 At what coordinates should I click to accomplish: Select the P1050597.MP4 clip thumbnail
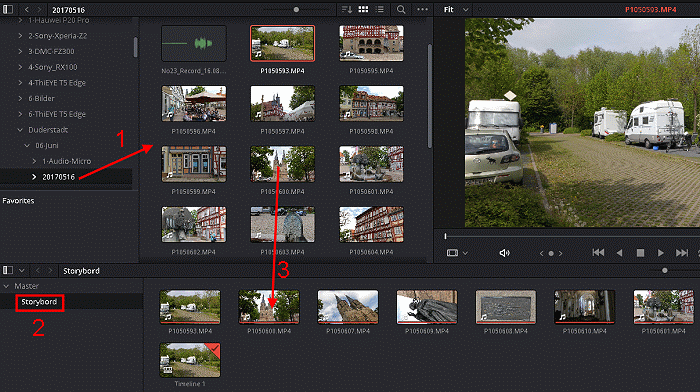click(x=283, y=104)
